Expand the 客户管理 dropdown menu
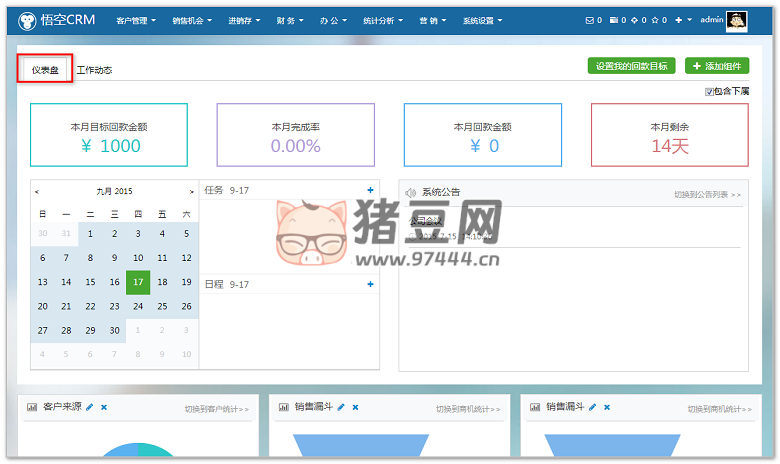Screen dimensions: 780x464 point(136,20)
